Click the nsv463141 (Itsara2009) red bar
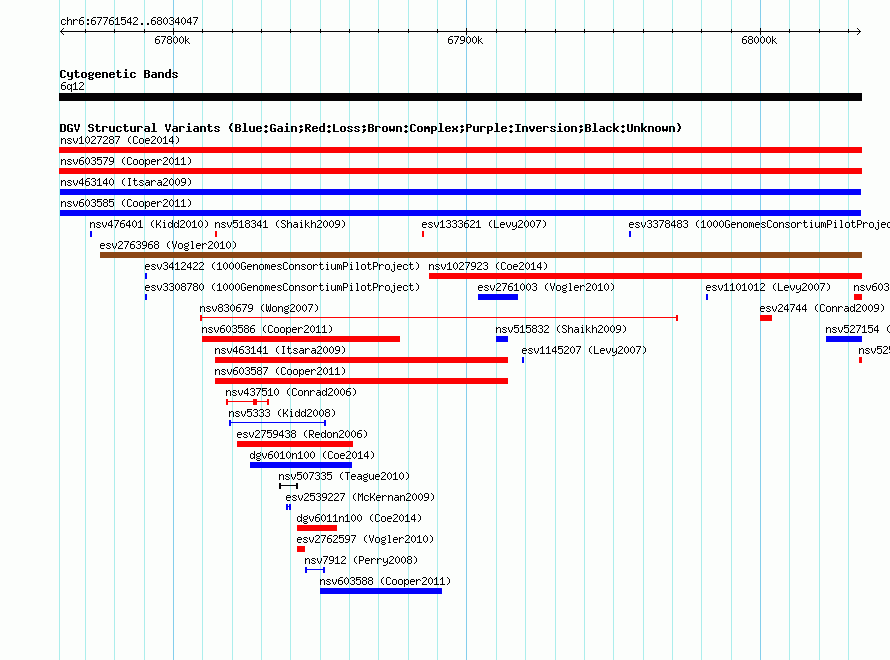The height and width of the screenshot is (660, 890). coord(361,360)
